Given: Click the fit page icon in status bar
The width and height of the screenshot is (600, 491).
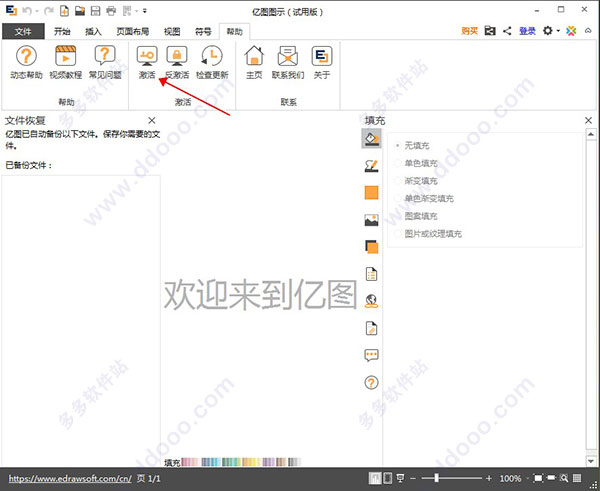Looking at the screenshot, I should coord(538,478).
